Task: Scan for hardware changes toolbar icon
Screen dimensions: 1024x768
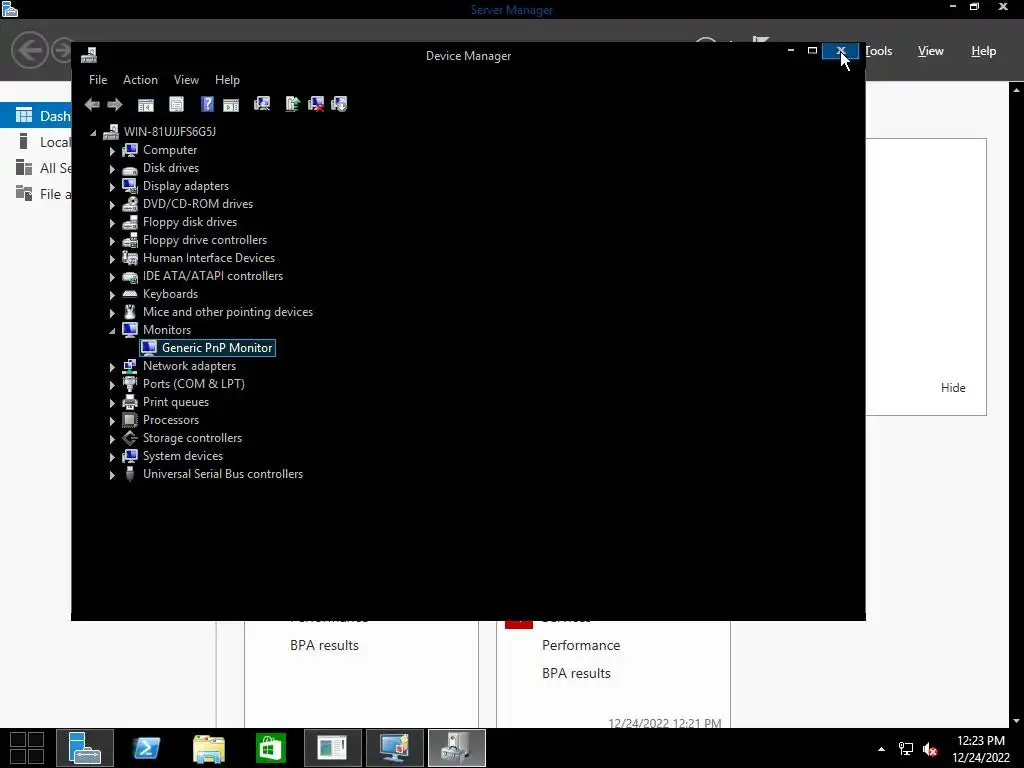Action: pyautogui.click(x=262, y=104)
